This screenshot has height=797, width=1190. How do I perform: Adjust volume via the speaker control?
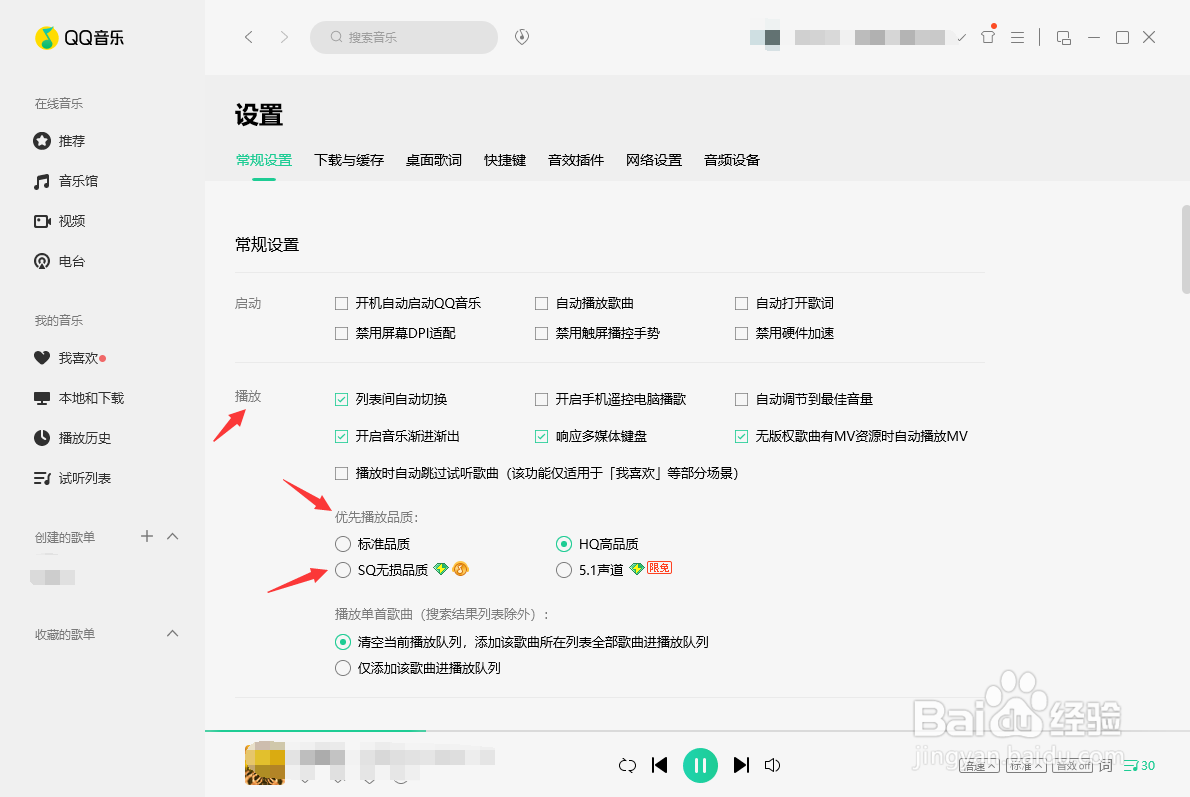click(772, 765)
